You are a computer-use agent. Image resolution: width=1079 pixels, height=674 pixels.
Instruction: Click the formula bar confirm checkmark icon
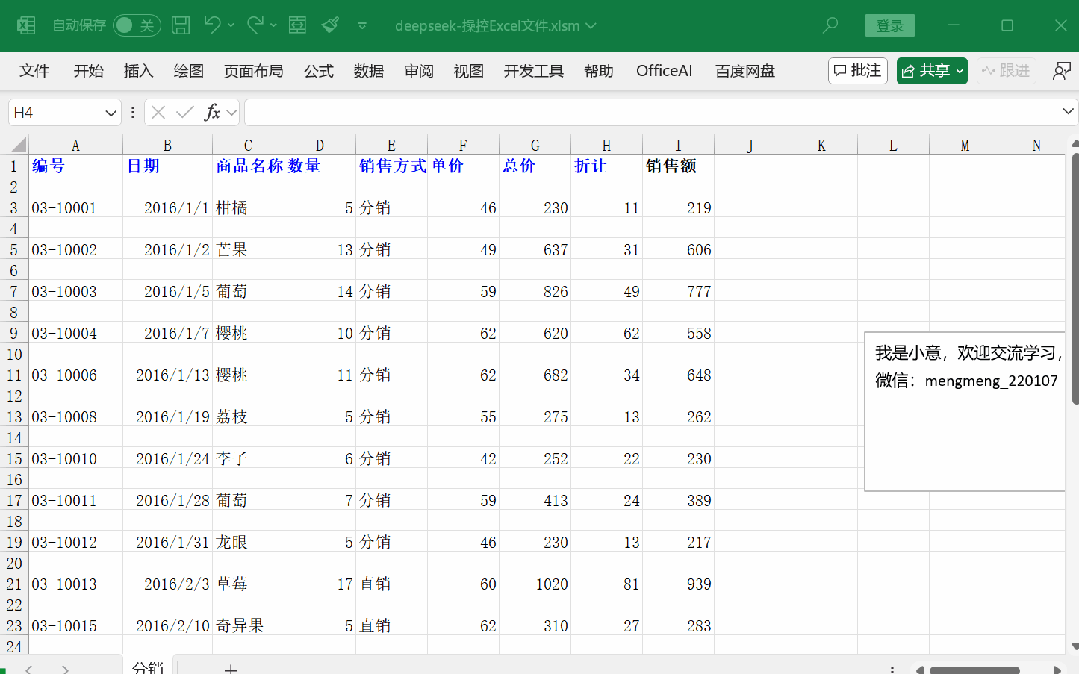184,112
